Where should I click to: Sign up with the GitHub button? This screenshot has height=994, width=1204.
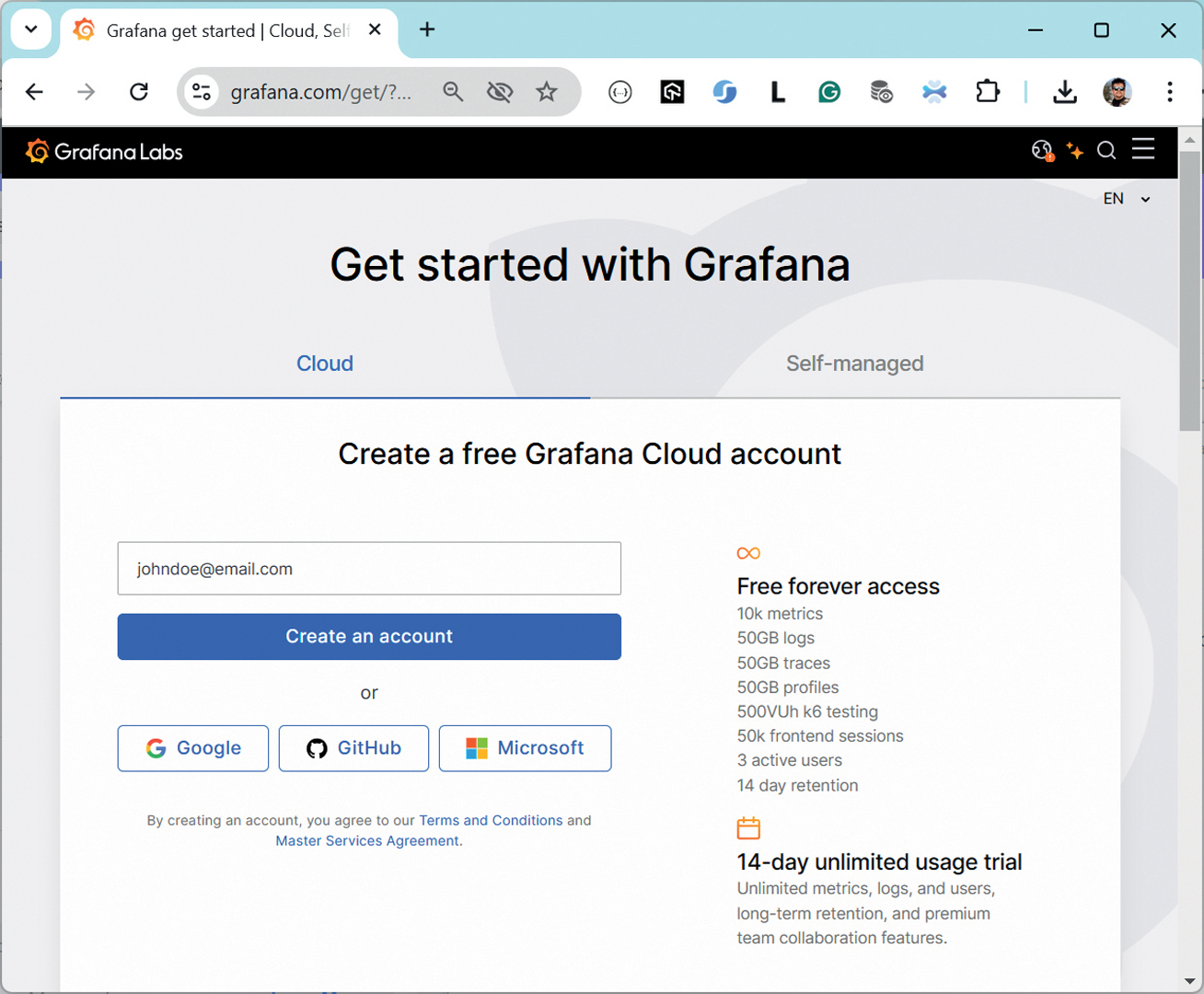click(353, 748)
